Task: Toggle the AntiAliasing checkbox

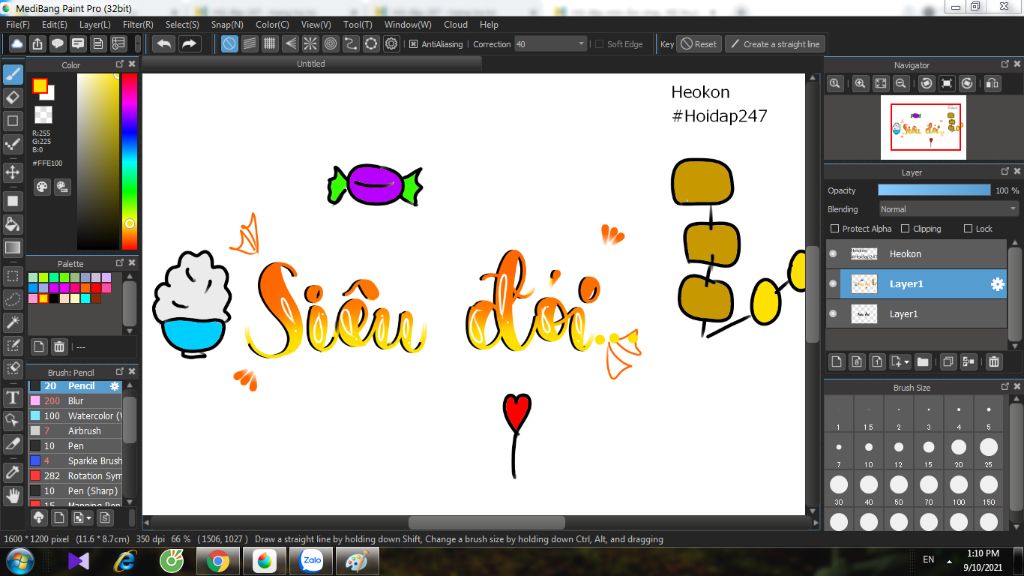Action: pyautogui.click(x=414, y=44)
